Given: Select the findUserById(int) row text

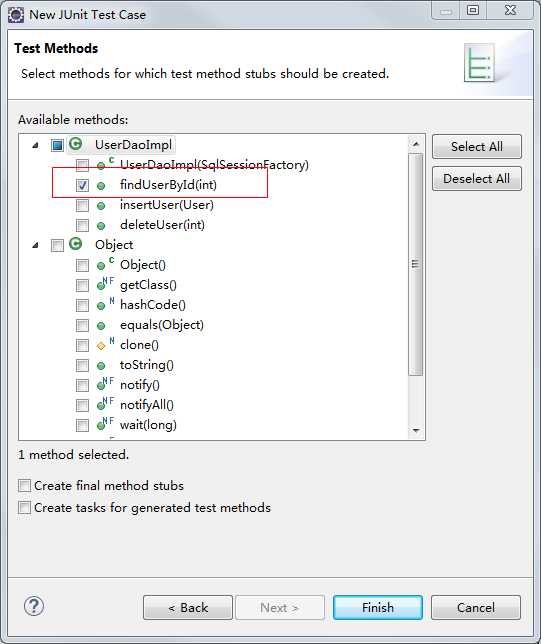Looking at the screenshot, I should [168, 185].
